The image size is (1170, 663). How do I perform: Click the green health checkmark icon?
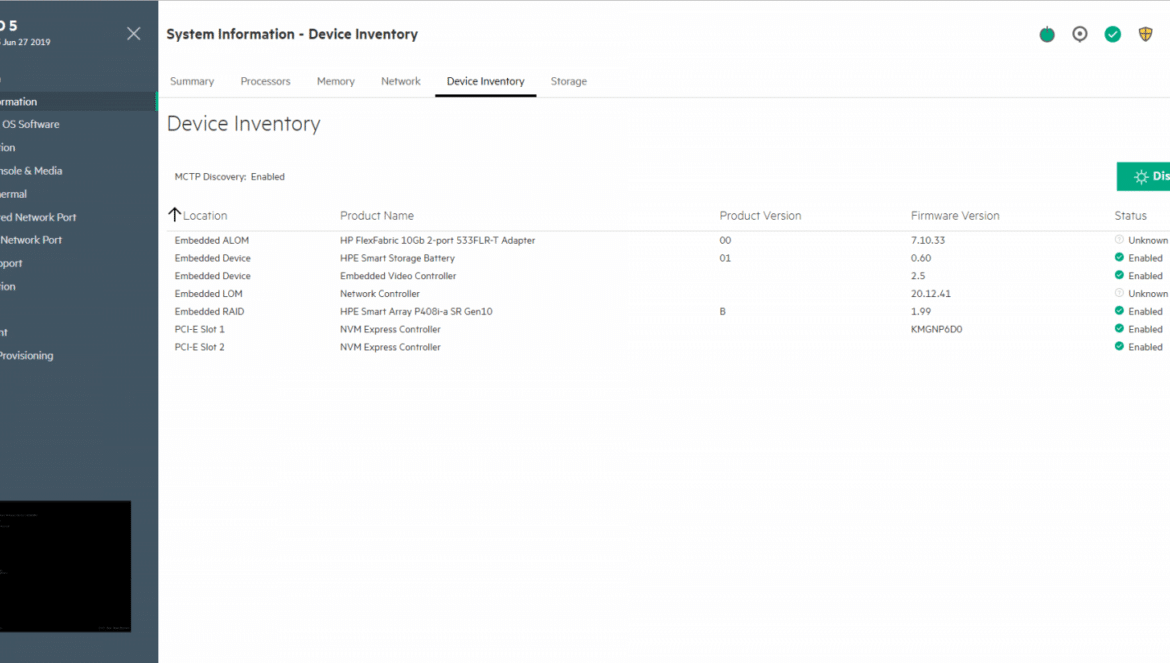click(1113, 34)
